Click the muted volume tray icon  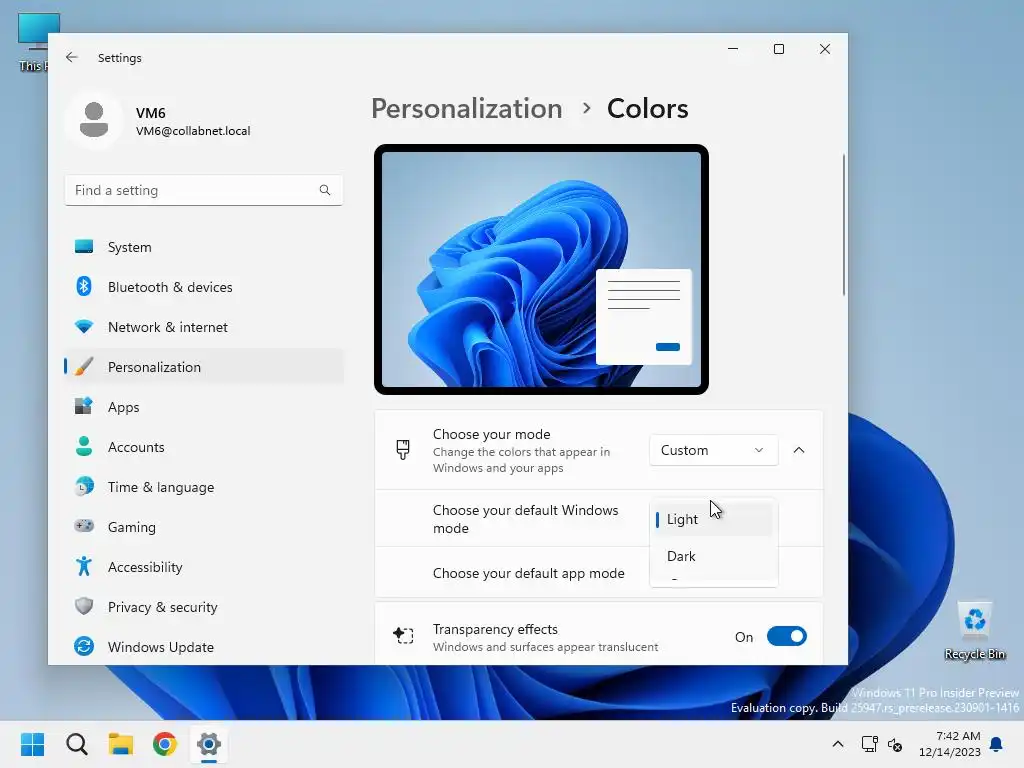pos(895,744)
